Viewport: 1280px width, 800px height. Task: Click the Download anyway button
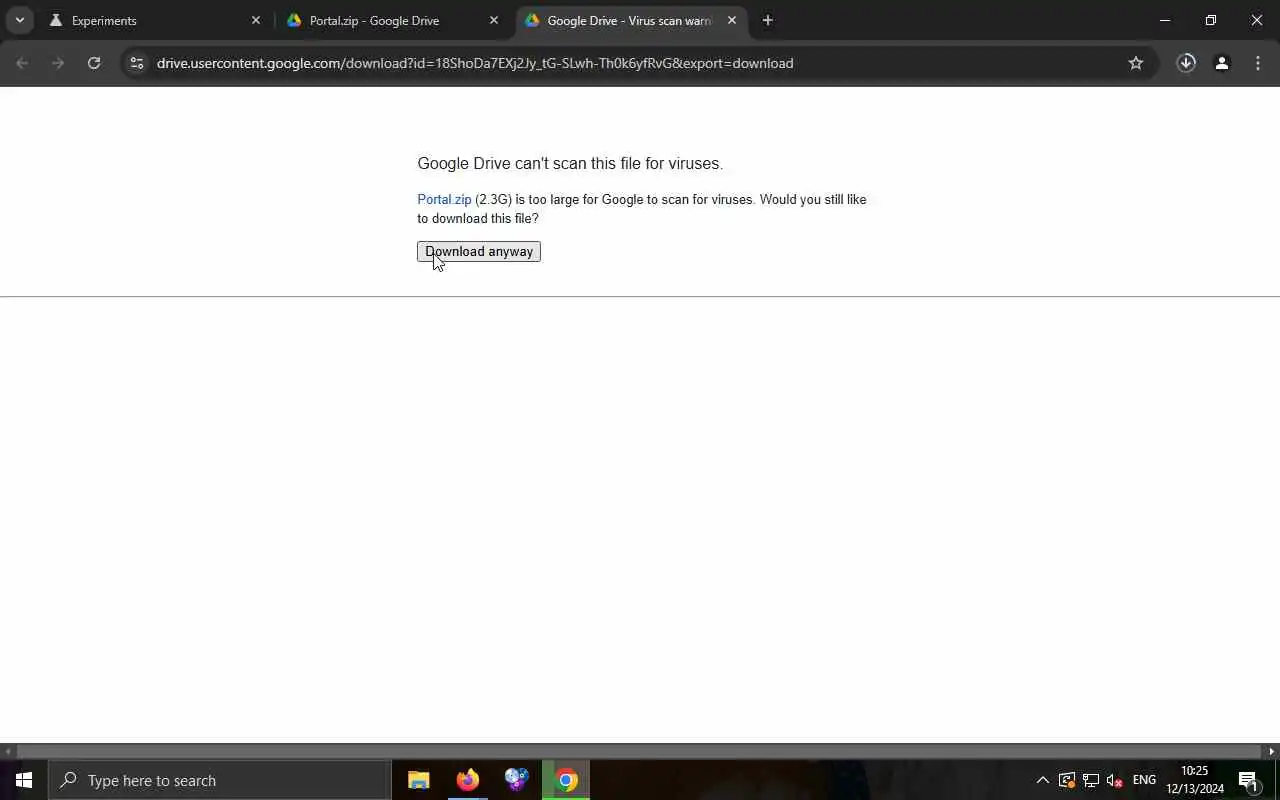(x=478, y=251)
